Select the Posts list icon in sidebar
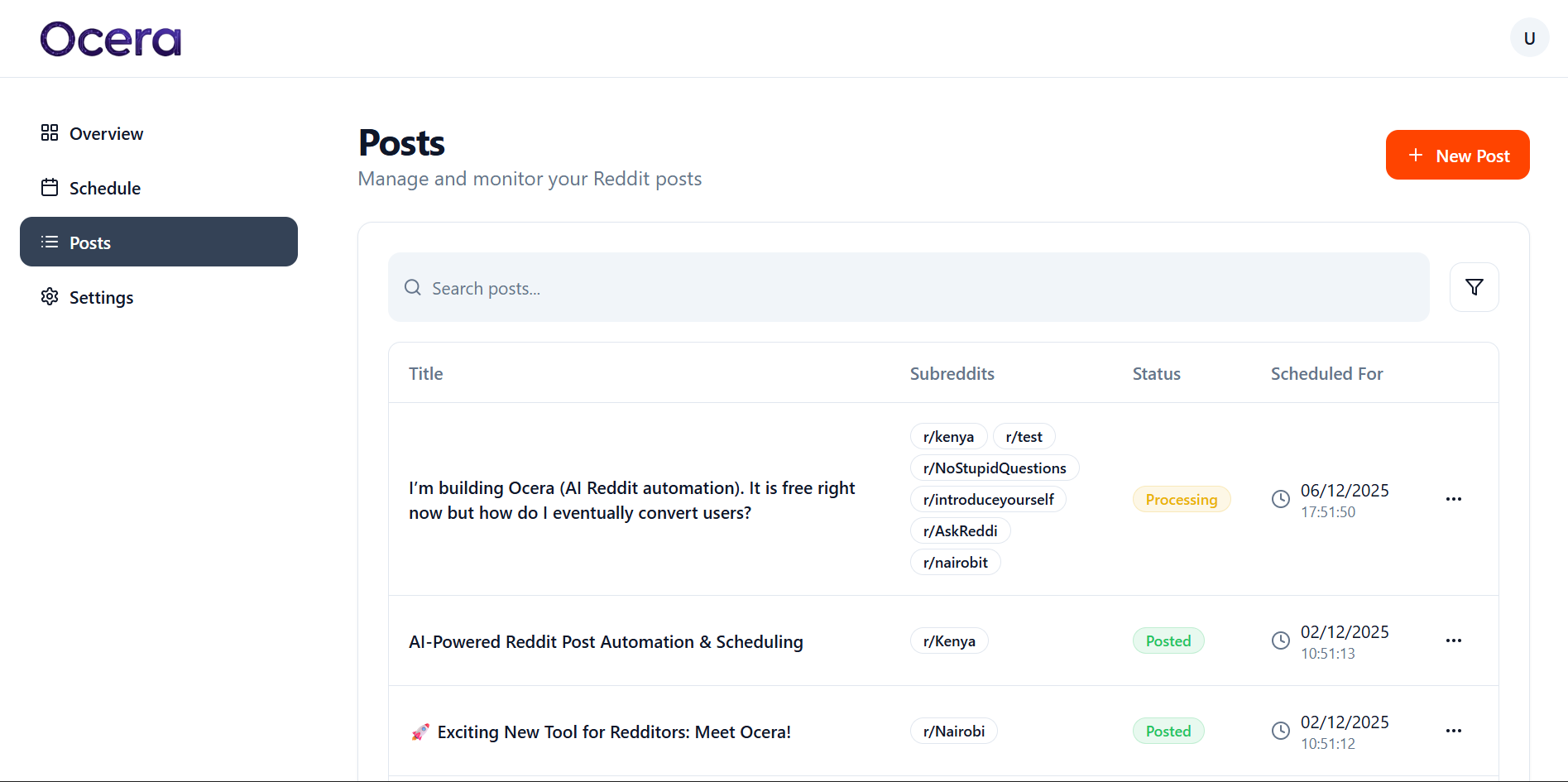The height and width of the screenshot is (782, 1568). tap(50, 242)
